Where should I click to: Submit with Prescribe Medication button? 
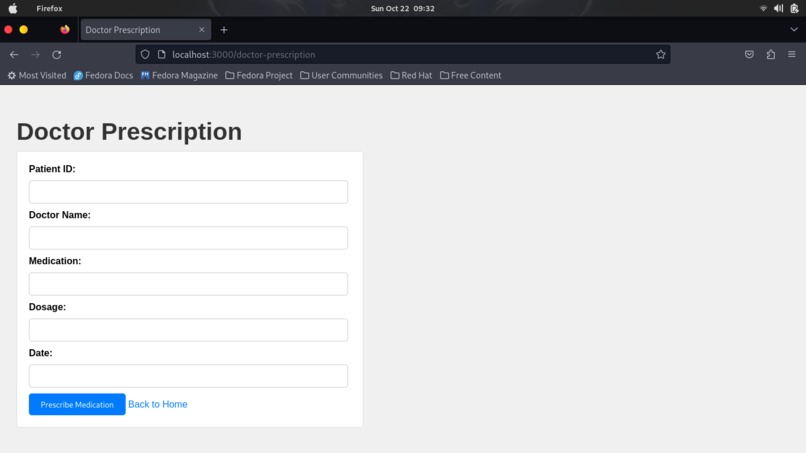(x=77, y=404)
